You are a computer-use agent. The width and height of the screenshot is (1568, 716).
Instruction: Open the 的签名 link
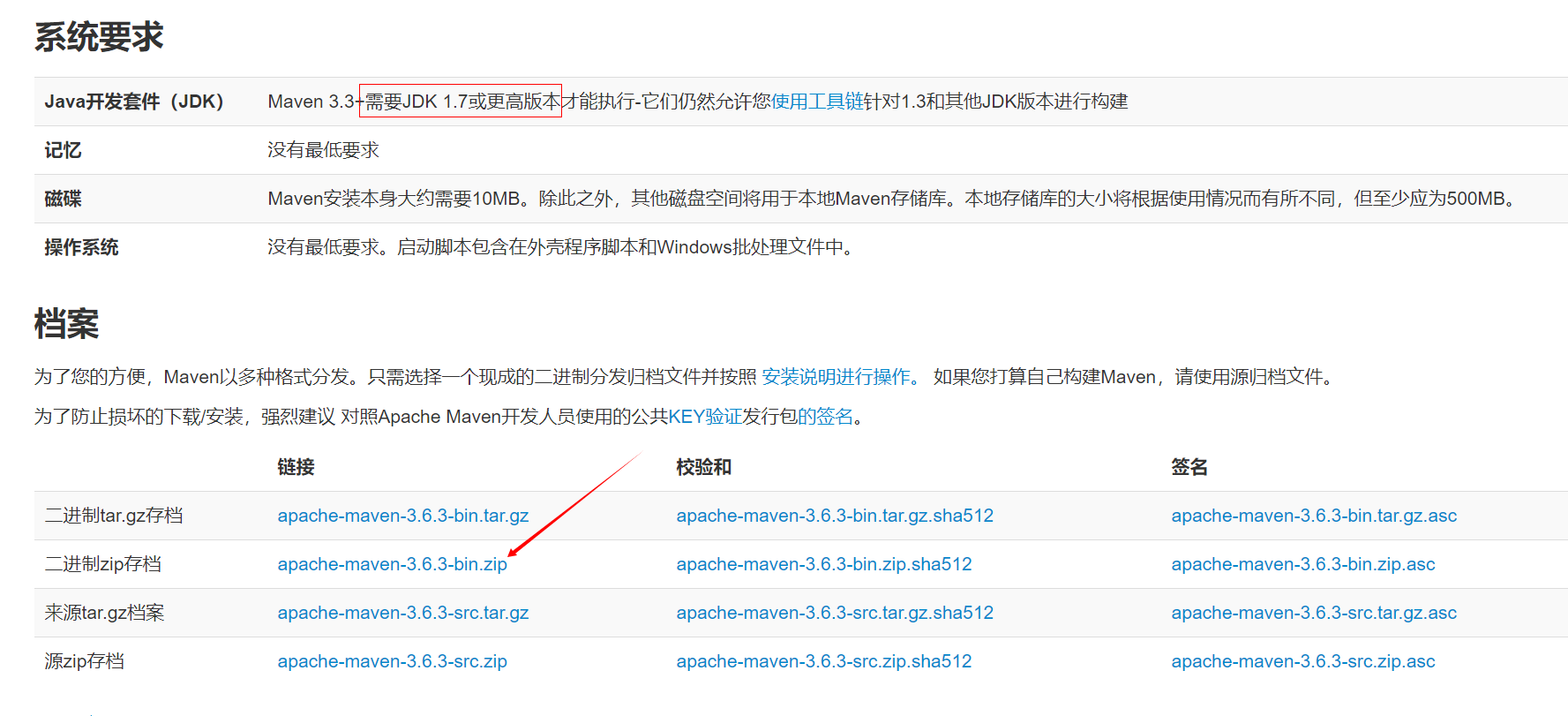pyautogui.click(x=826, y=417)
